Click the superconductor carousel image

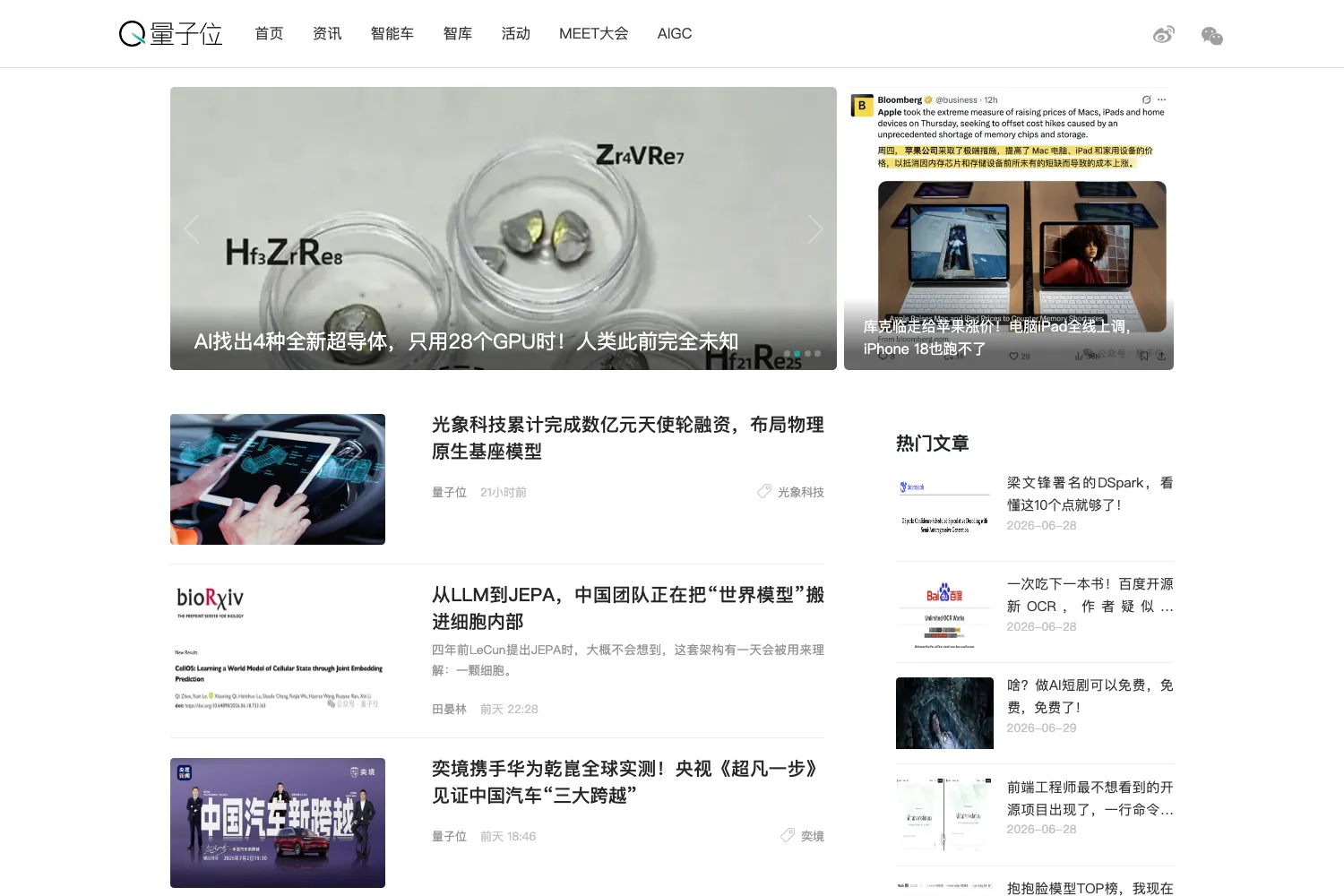pyautogui.click(x=504, y=228)
